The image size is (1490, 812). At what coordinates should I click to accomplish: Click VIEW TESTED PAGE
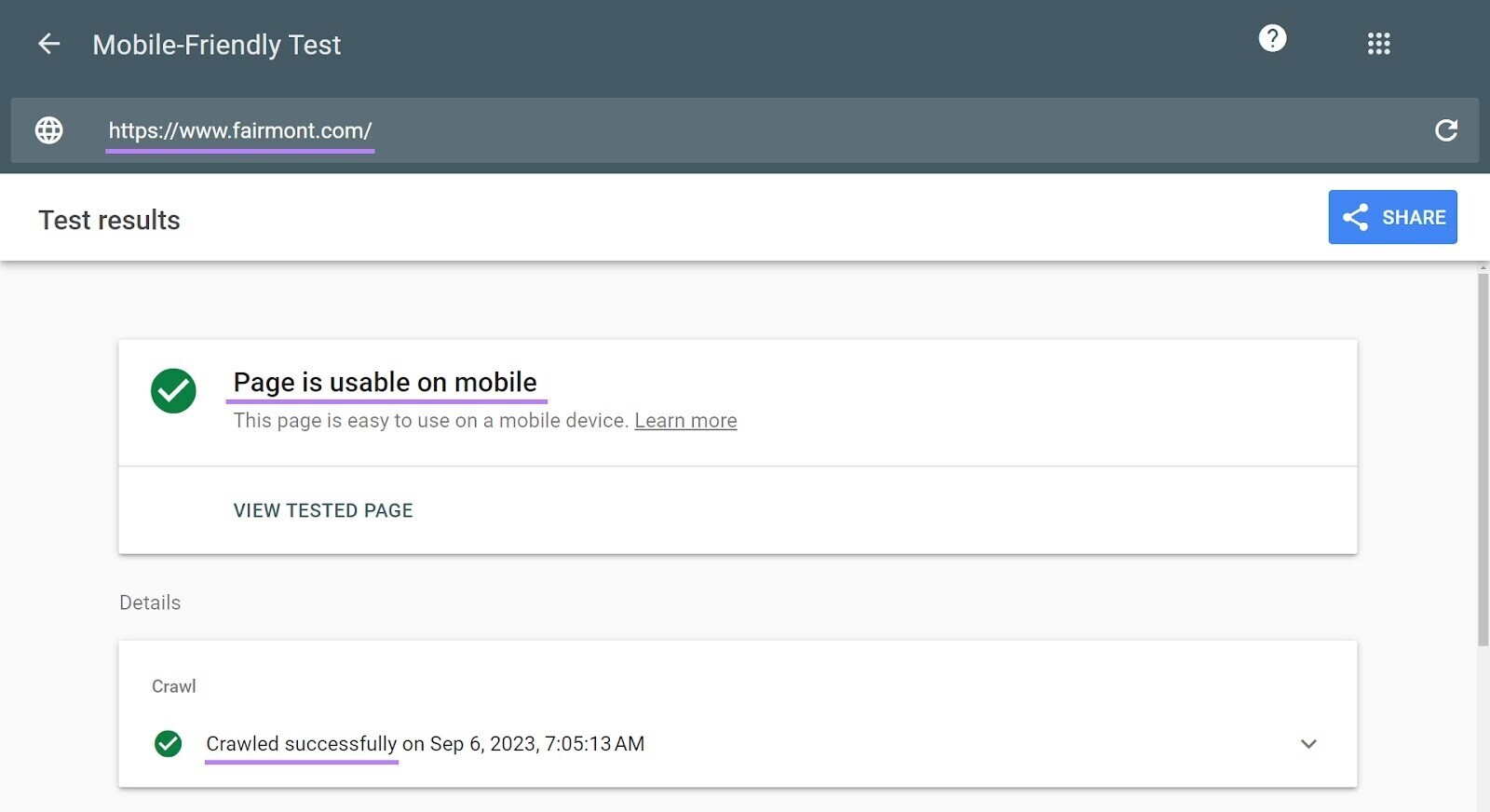click(323, 510)
